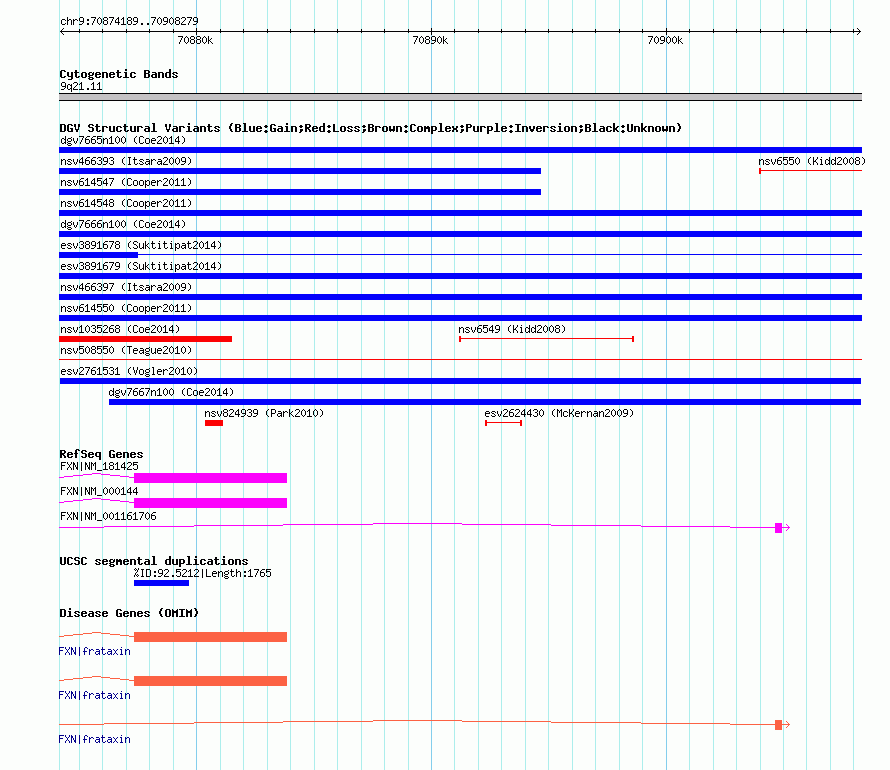Open gene label FXN|NM_001161706
Image resolution: width=890 pixels, height=770 pixels.
coord(108,516)
